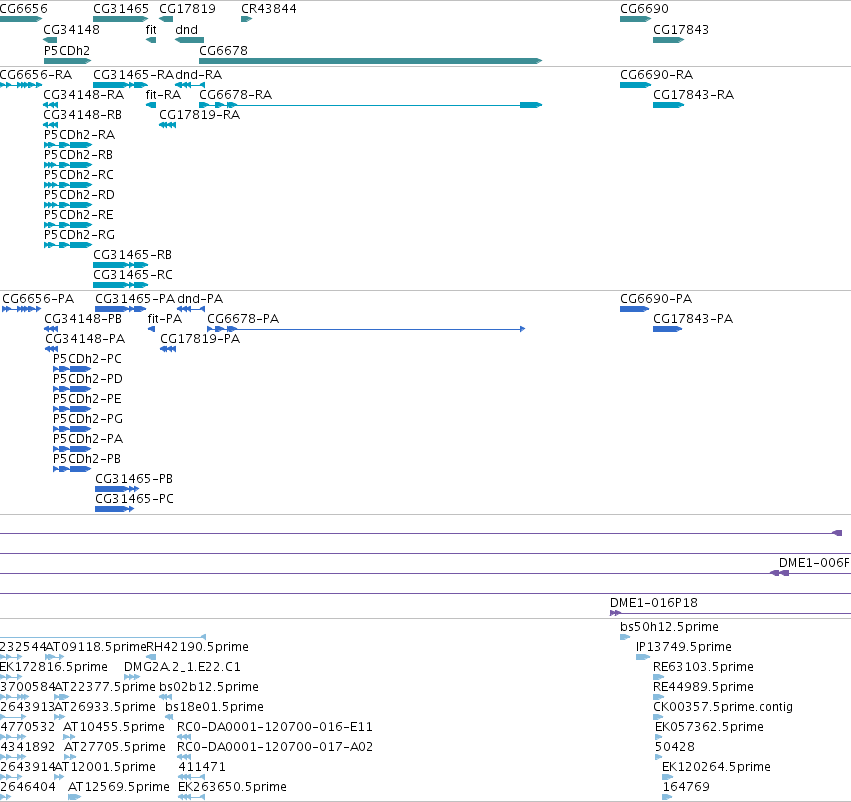The width and height of the screenshot is (851, 802).
Task: Click protein CG6678-PA
Action: pyautogui.click(x=243, y=319)
